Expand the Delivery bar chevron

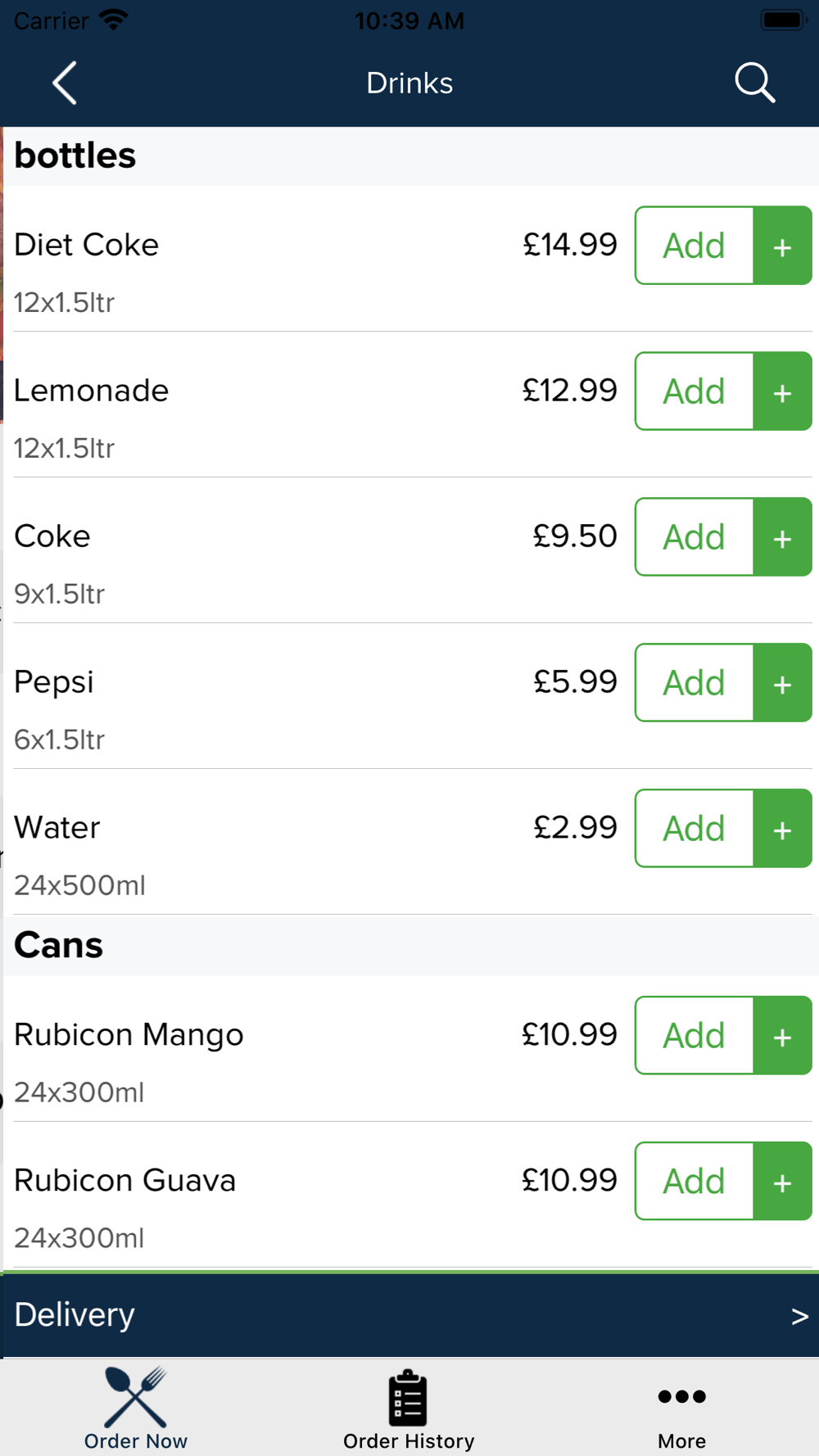[799, 1316]
